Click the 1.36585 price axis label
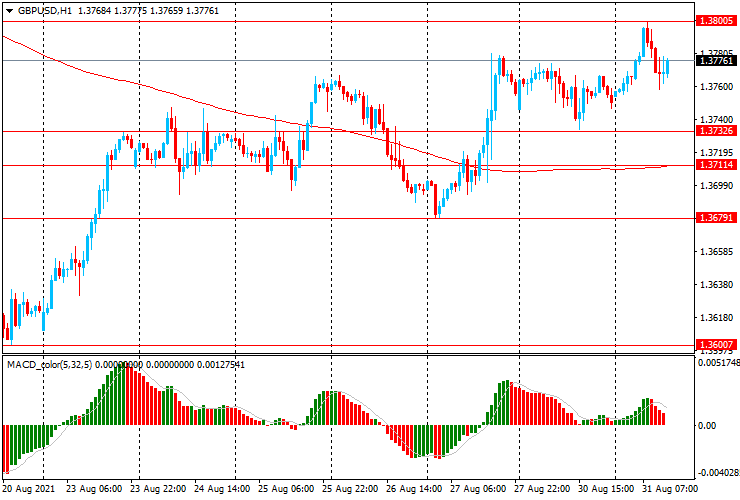The width and height of the screenshot is (740, 500). 717,252
